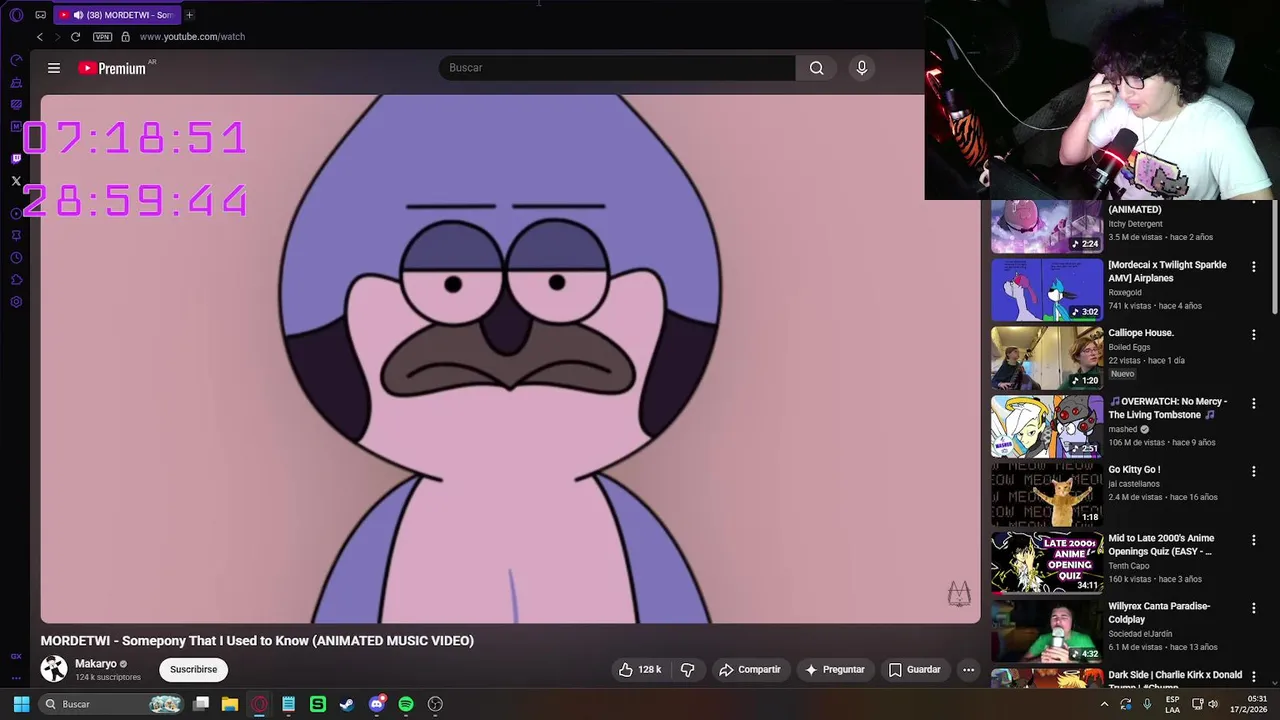Start voice search with the microphone

(x=862, y=68)
